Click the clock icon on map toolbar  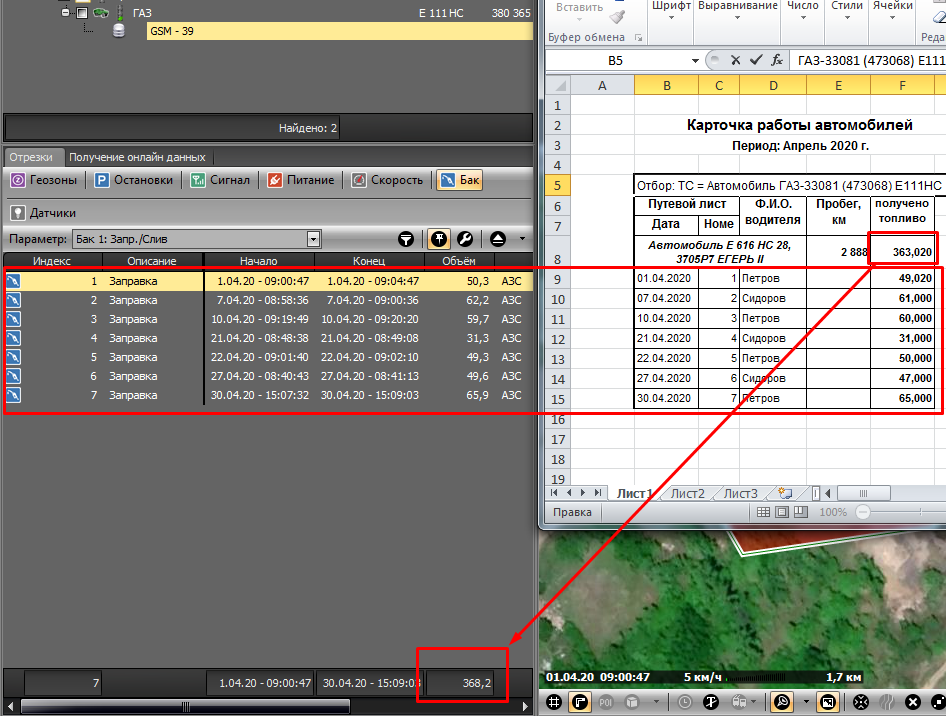tap(685, 702)
